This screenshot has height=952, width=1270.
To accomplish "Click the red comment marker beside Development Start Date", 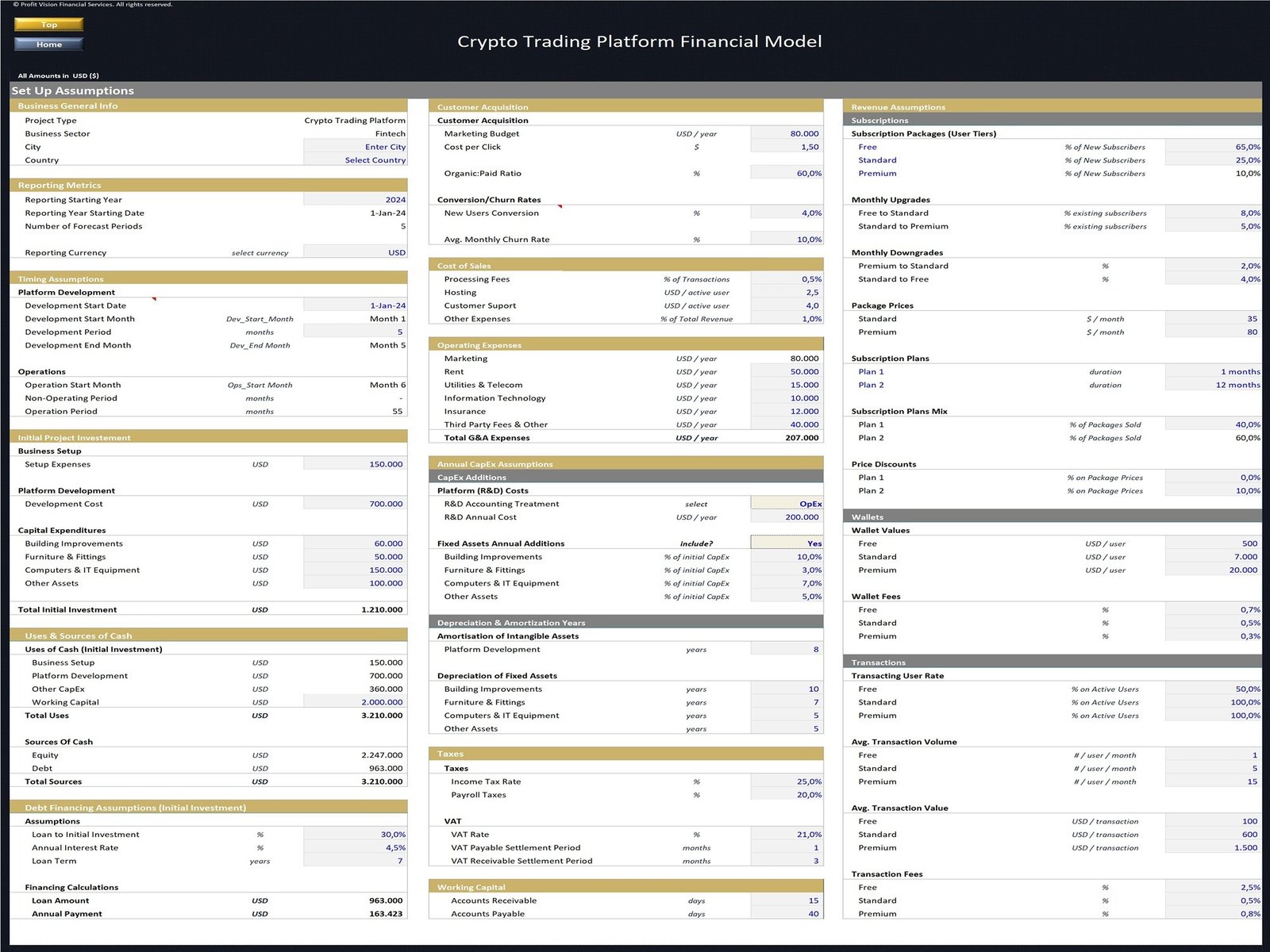I will pos(154,299).
